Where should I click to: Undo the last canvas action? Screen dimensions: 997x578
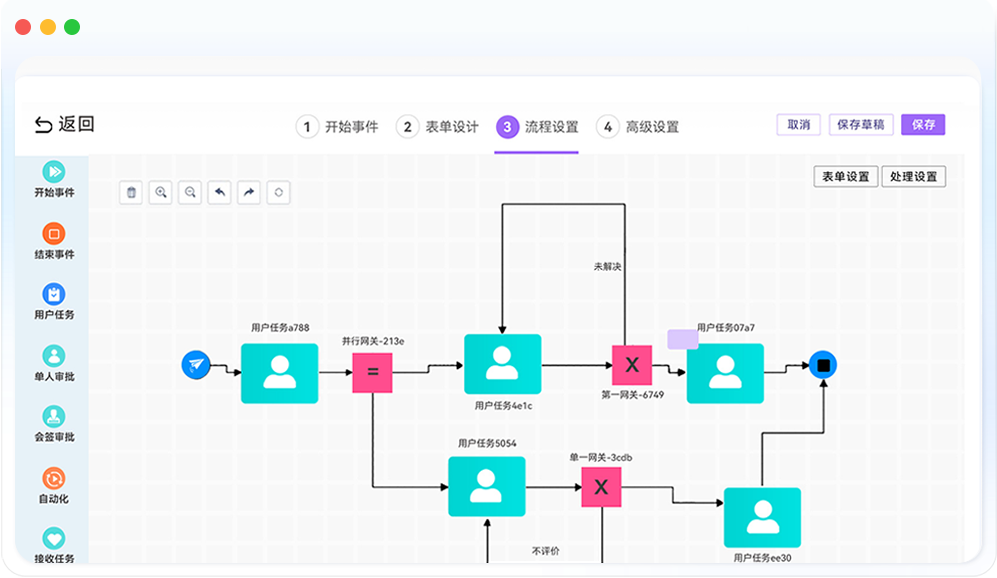[220, 192]
